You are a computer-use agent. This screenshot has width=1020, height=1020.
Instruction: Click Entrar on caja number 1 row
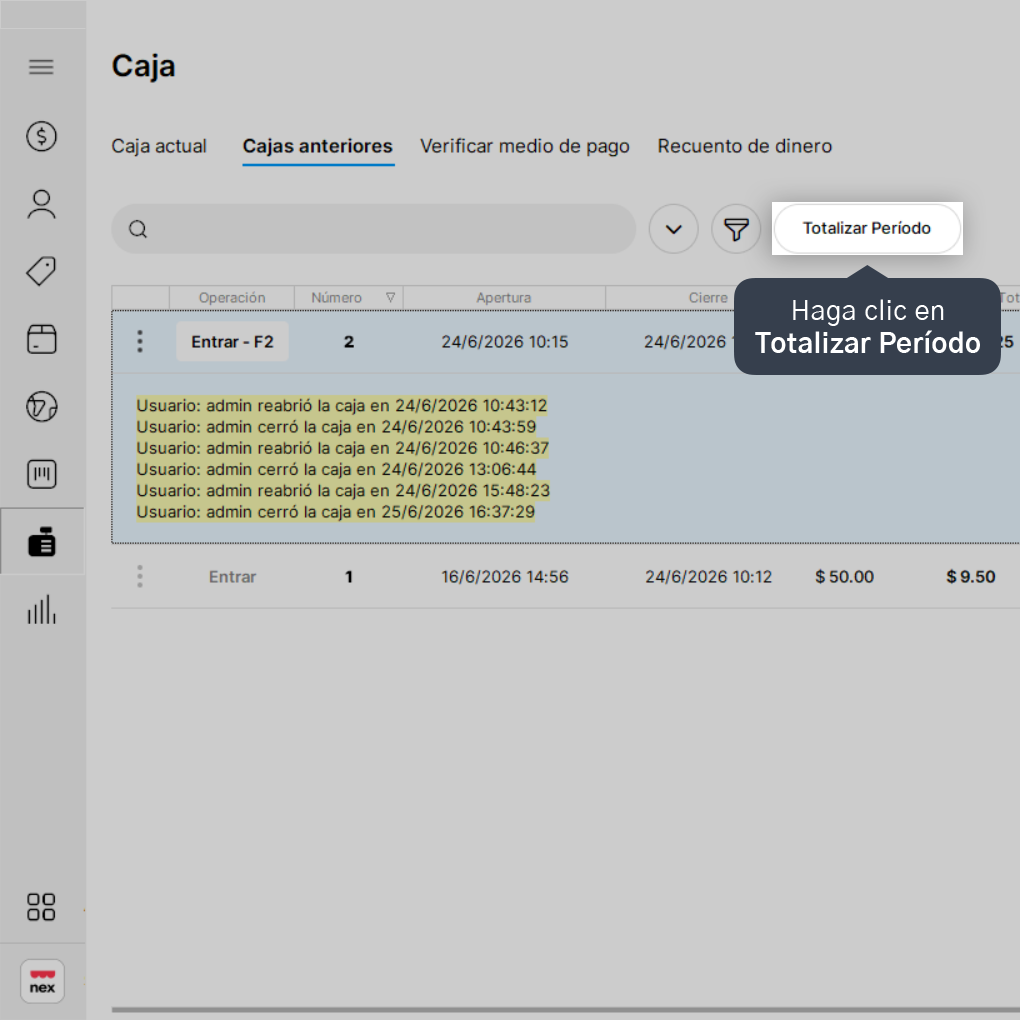pyautogui.click(x=232, y=576)
